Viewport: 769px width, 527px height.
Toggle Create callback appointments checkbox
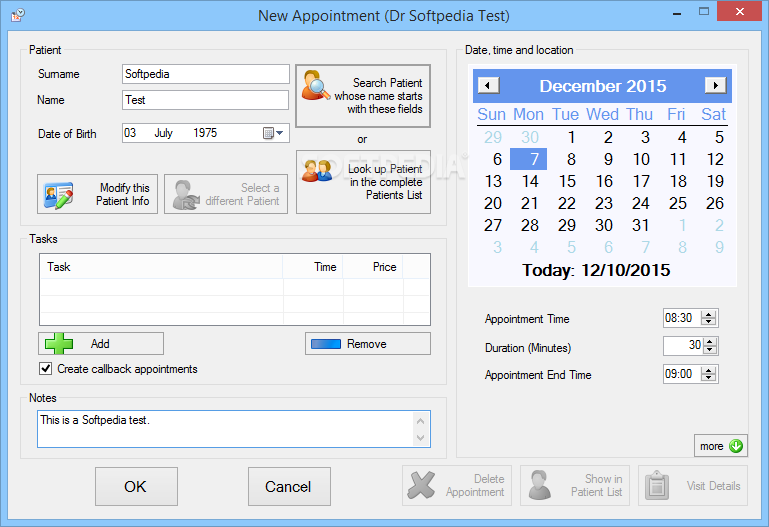pyautogui.click(x=46, y=369)
